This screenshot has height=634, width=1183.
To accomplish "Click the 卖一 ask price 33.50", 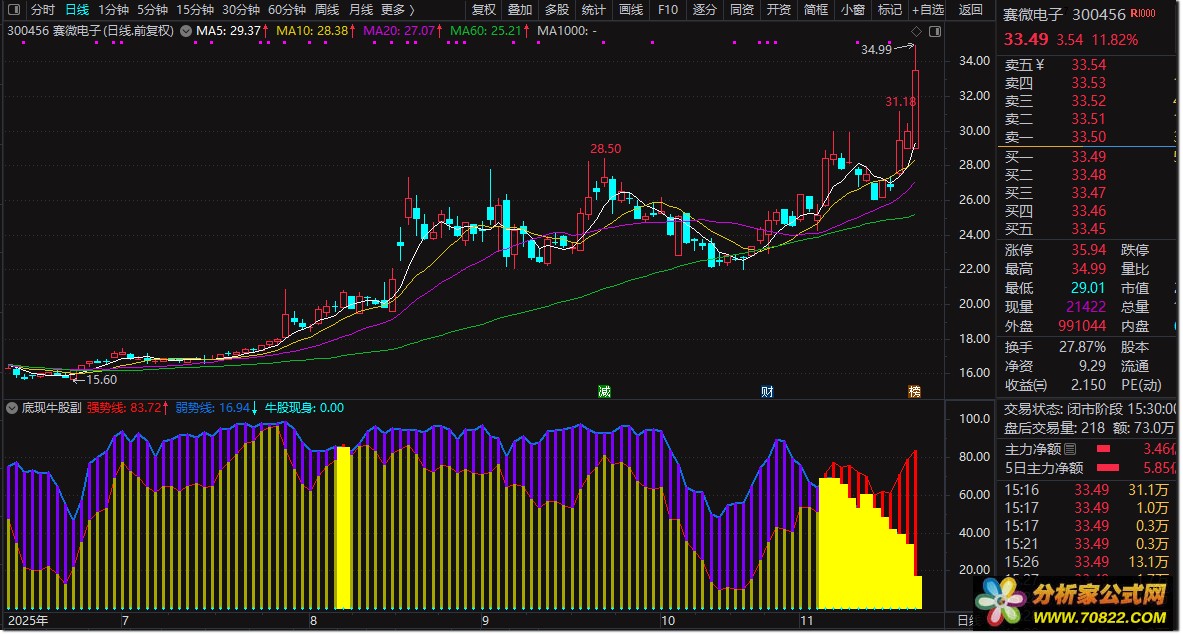I will (1088, 137).
